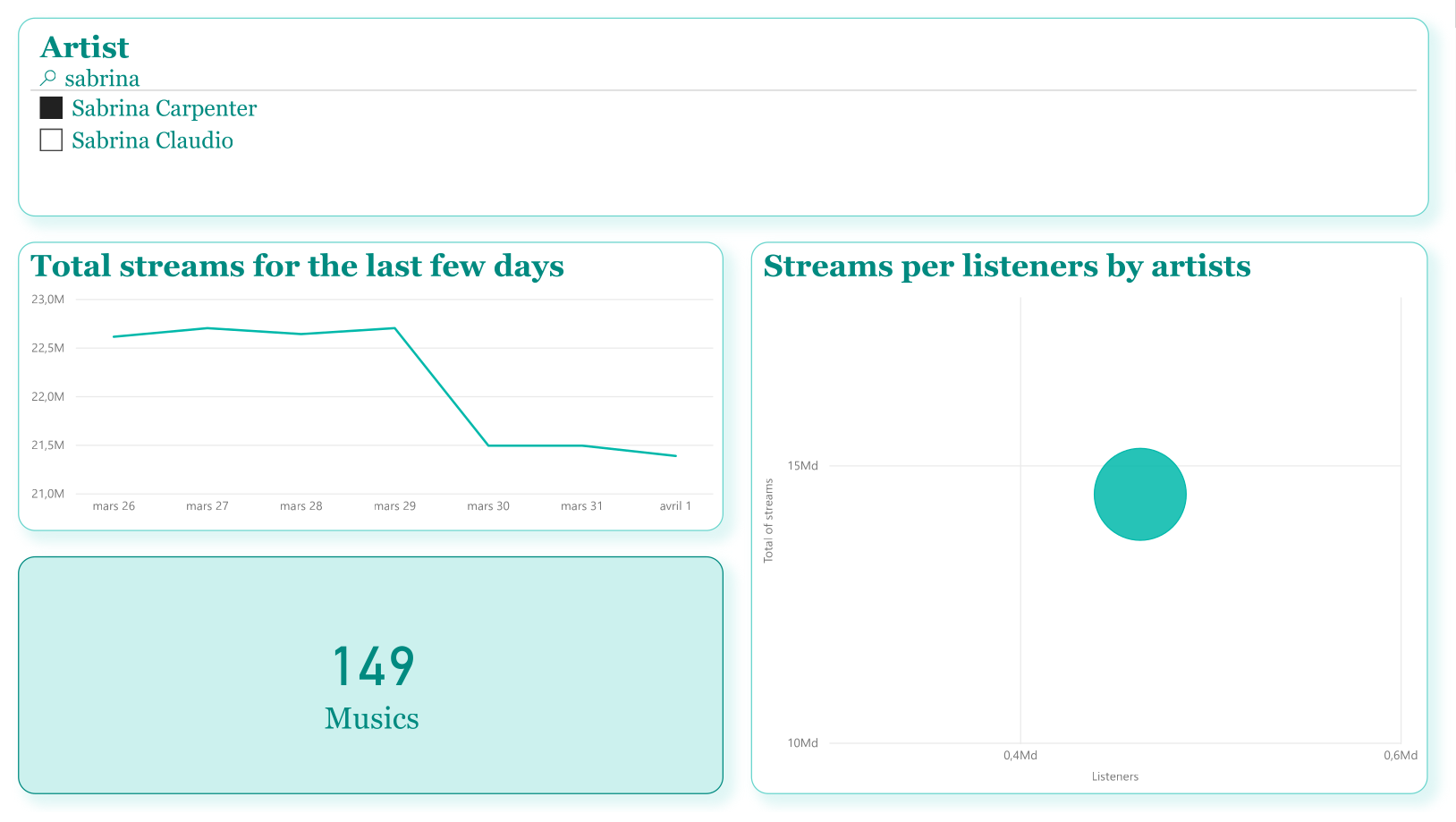
Task: Click the "15Md" y-axis label
Action: [x=802, y=466]
